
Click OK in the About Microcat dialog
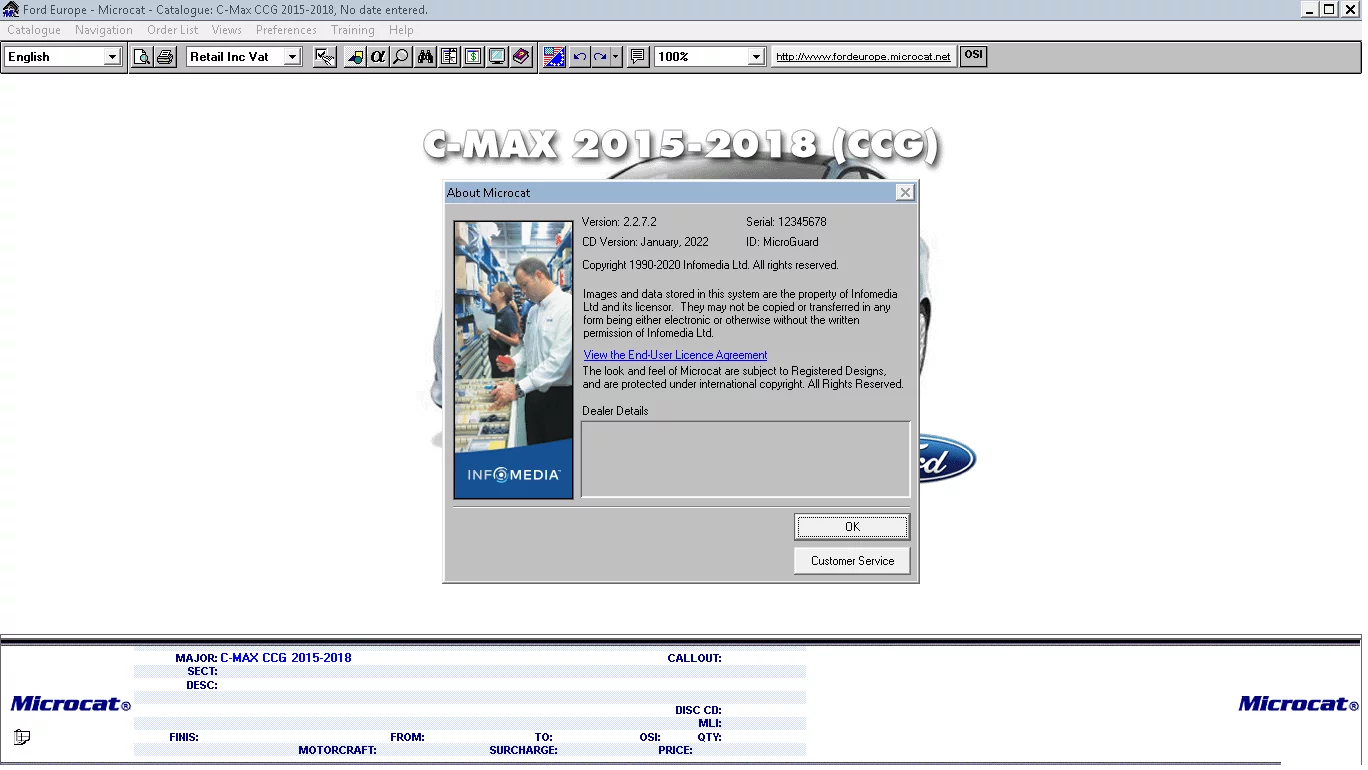(x=851, y=526)
